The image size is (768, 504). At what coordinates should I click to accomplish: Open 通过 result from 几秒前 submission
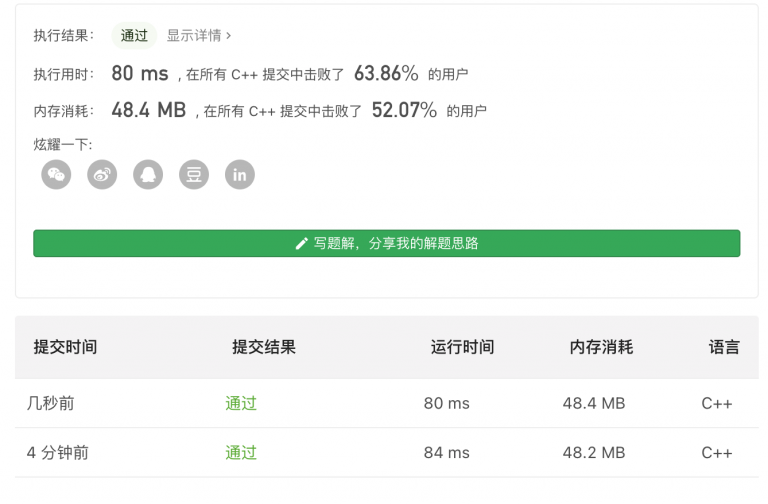241,404
